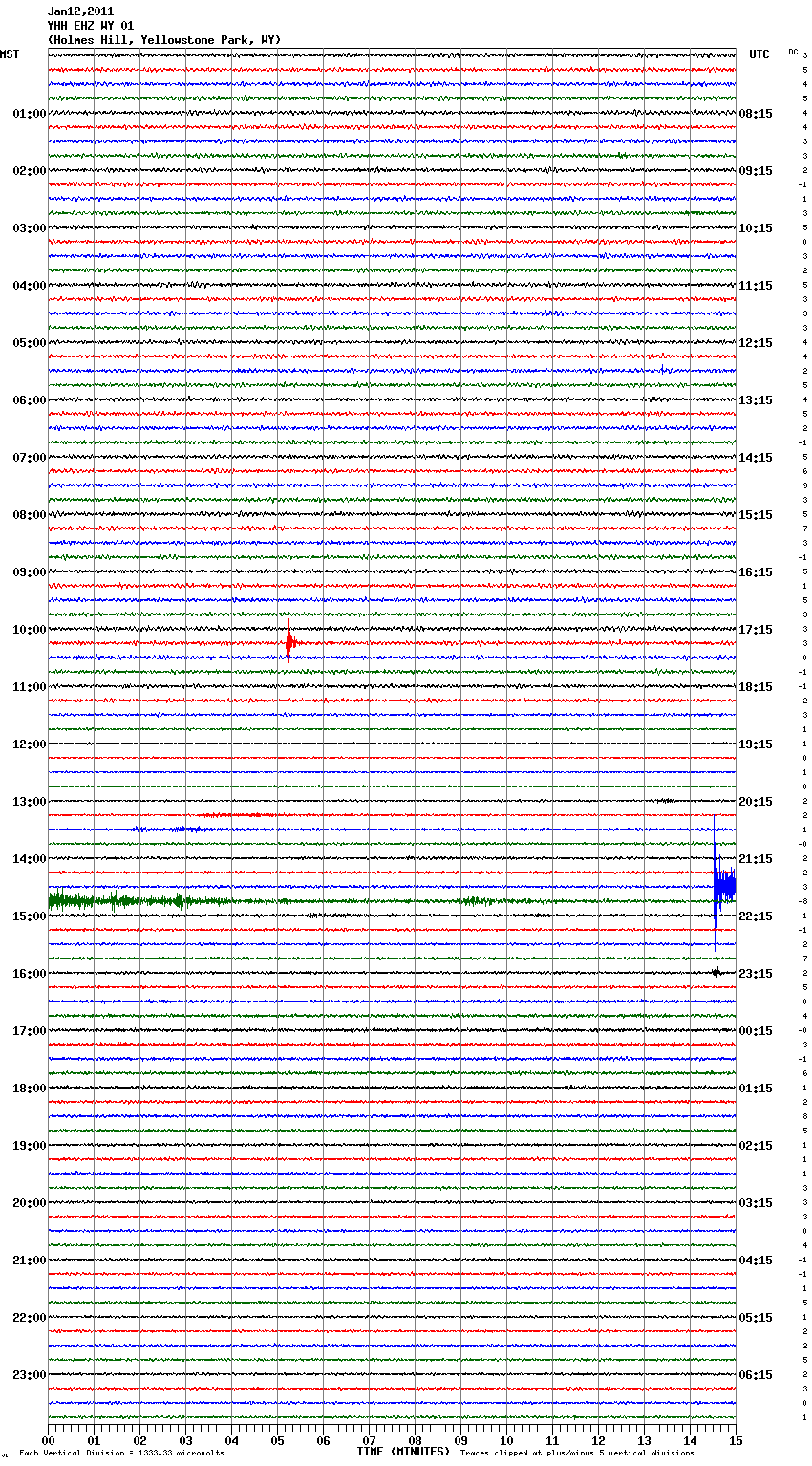Click the 01:00 MST hour label
The image size is (812, 1466).
click(x=30, y=114)
